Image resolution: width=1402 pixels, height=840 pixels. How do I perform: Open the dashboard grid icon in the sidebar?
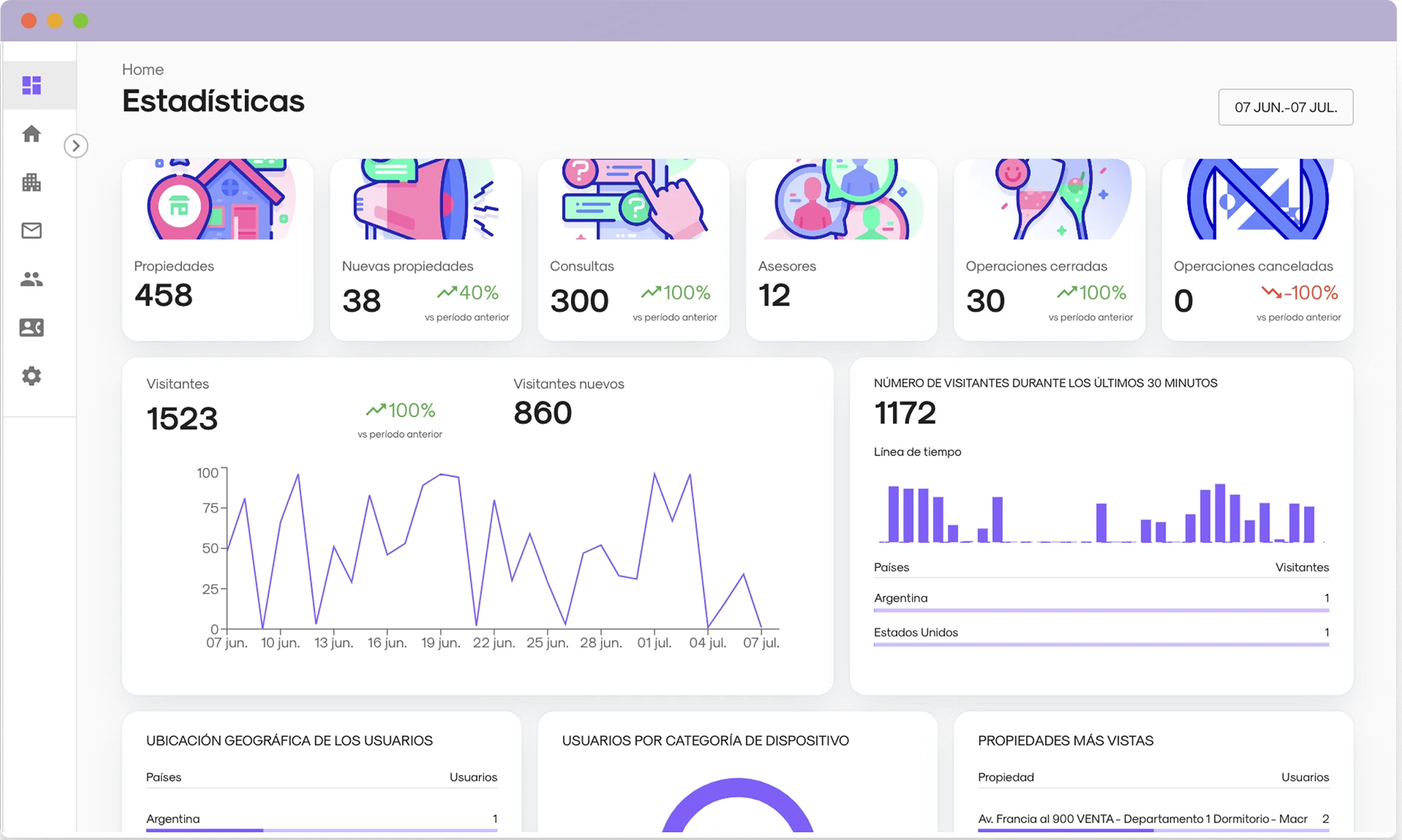coord(31,85)
